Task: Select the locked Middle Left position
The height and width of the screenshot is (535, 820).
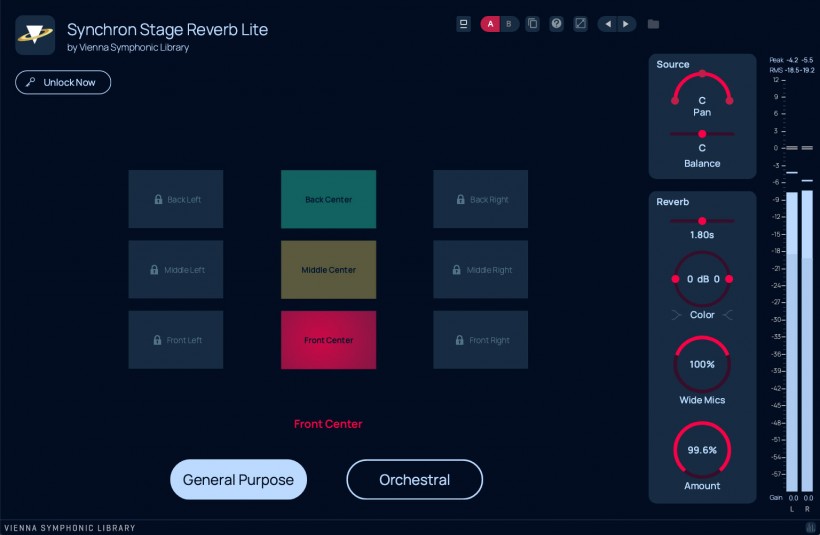Action: (x=176, y=270)
